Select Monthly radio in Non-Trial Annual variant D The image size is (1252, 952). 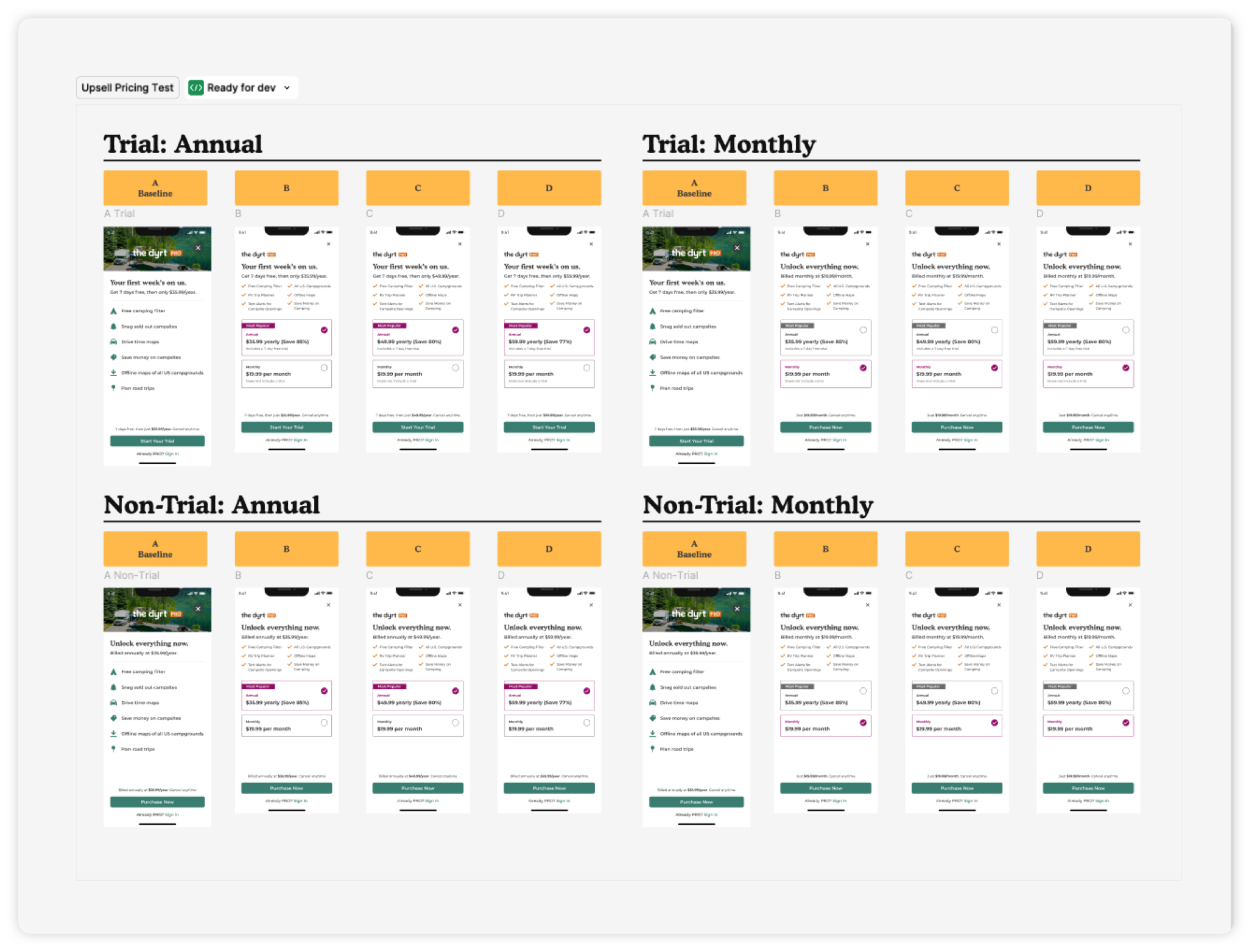coord(586,723)
